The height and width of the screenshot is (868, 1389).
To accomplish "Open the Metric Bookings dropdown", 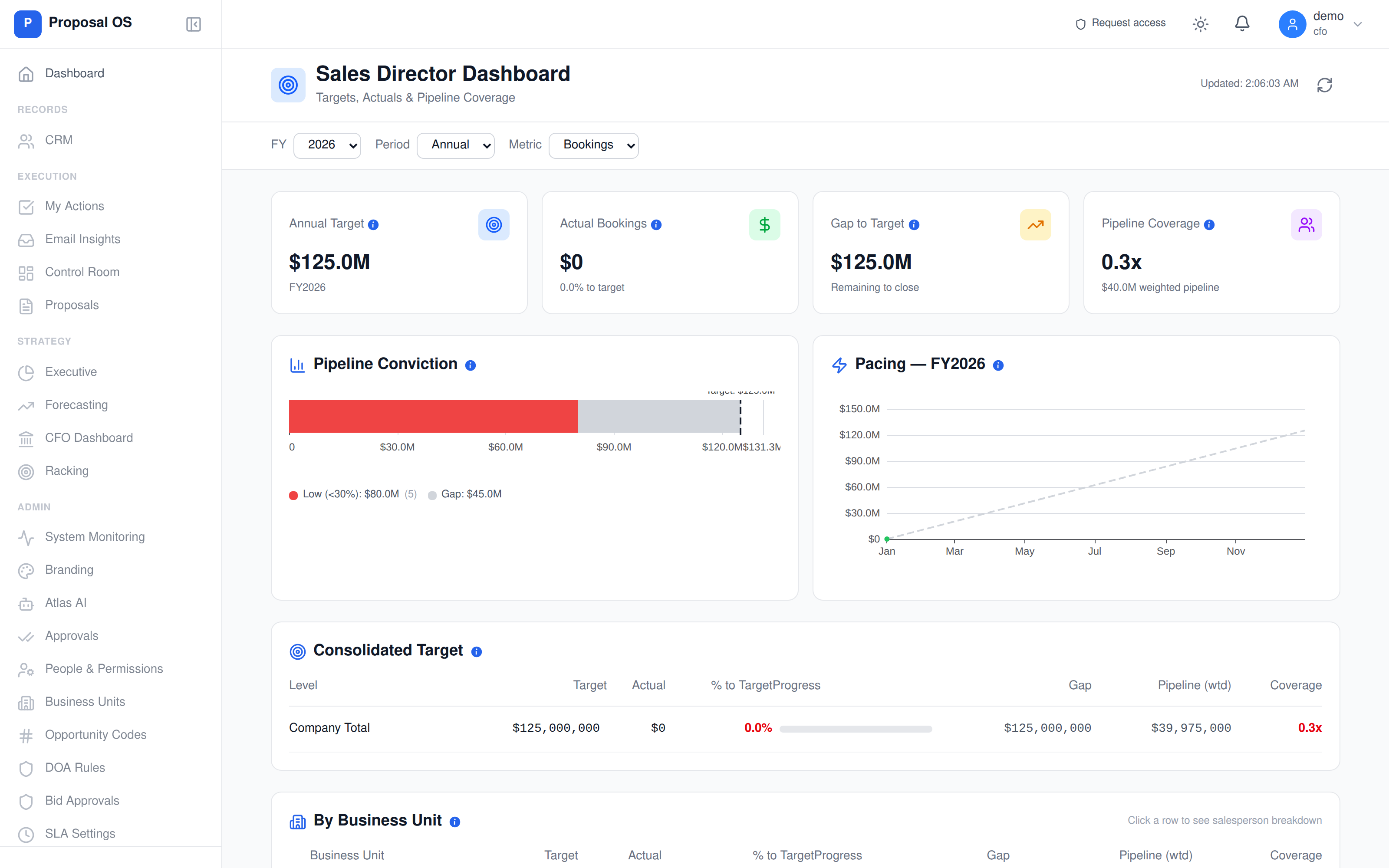I will tap(593, 145).
